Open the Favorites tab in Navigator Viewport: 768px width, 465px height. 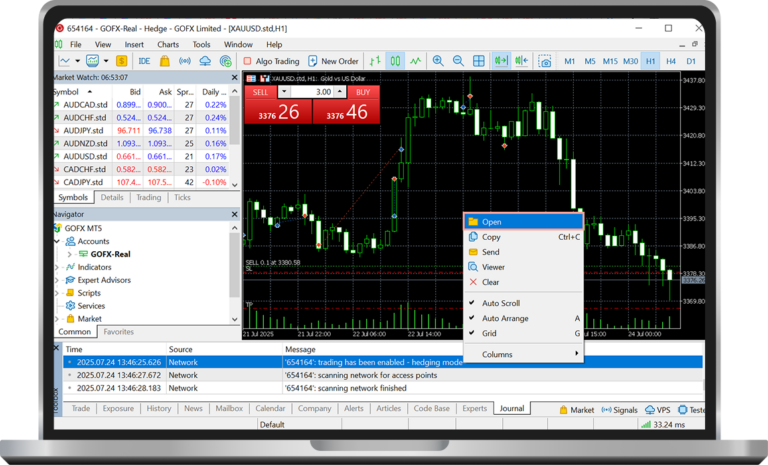119,332
